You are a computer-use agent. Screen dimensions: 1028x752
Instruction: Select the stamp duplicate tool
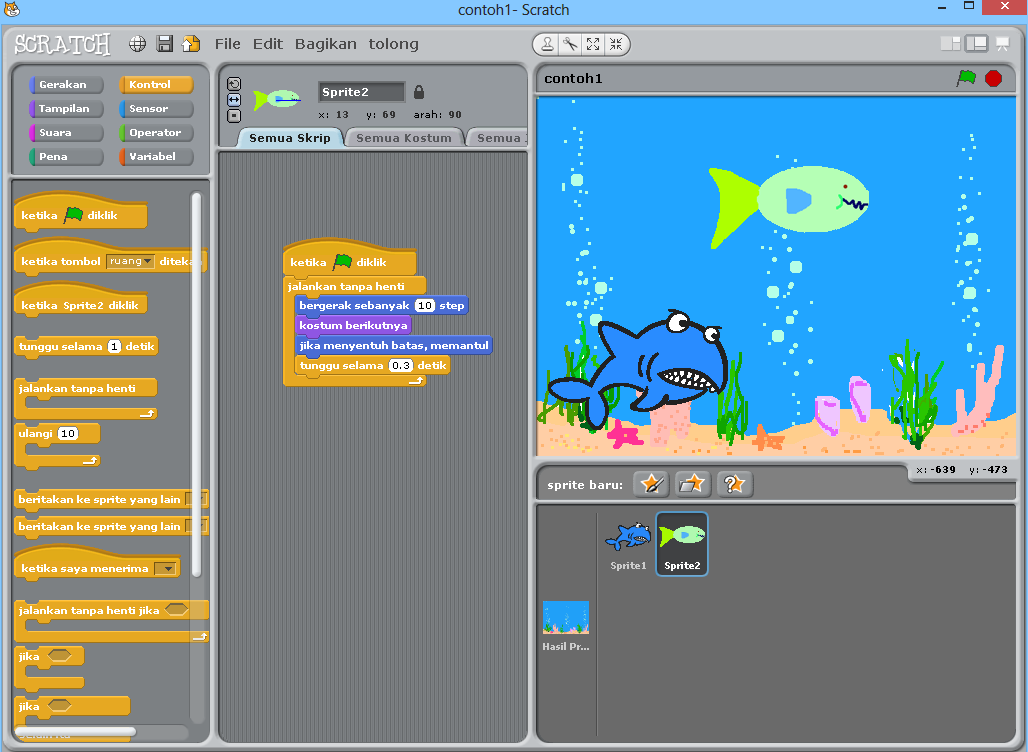pos(548,44)
